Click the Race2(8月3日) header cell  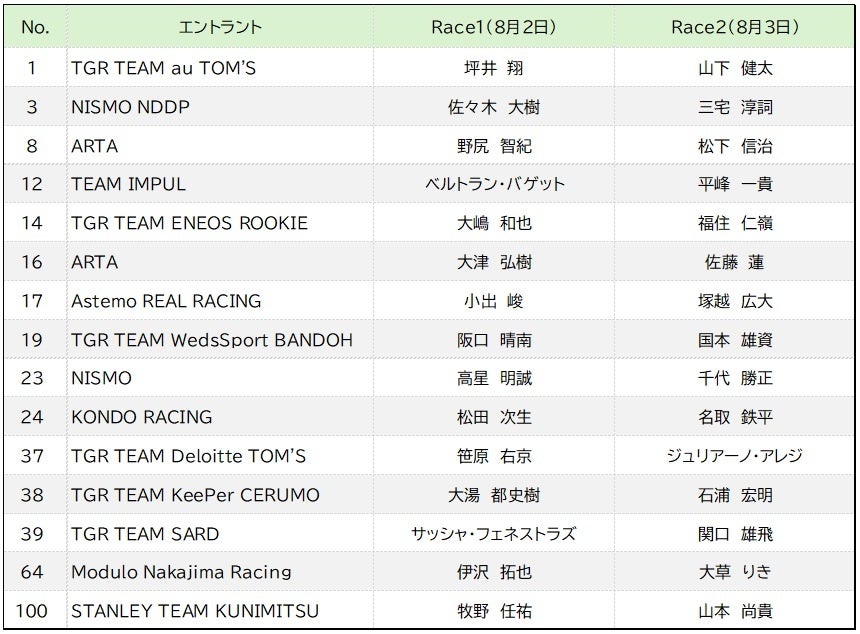(734, 27)
